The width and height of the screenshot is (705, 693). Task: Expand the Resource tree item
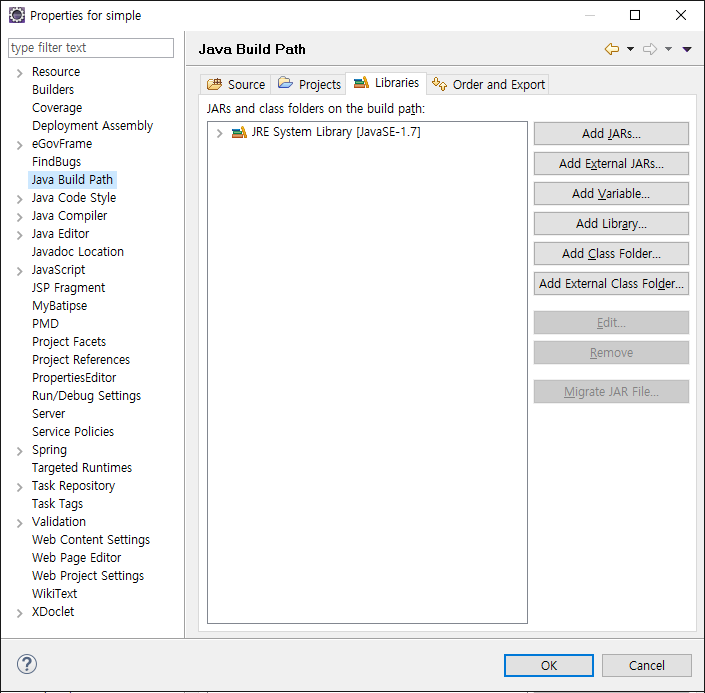tap(20, 72)
